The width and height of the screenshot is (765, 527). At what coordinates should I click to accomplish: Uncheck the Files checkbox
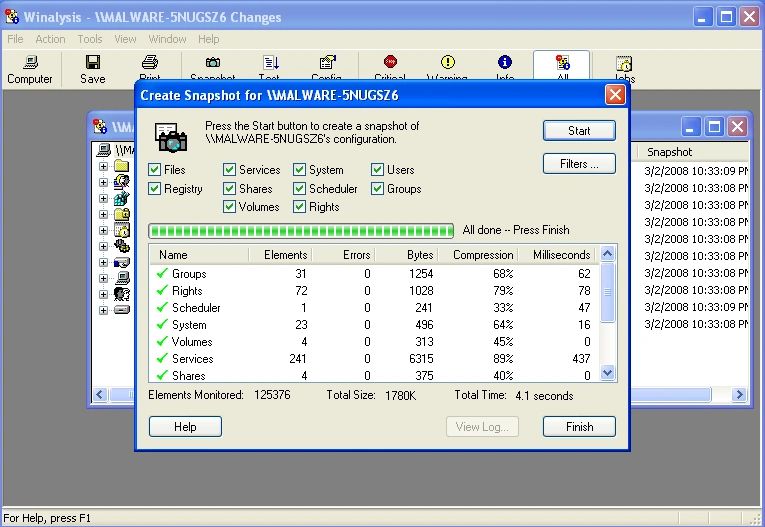155,170
